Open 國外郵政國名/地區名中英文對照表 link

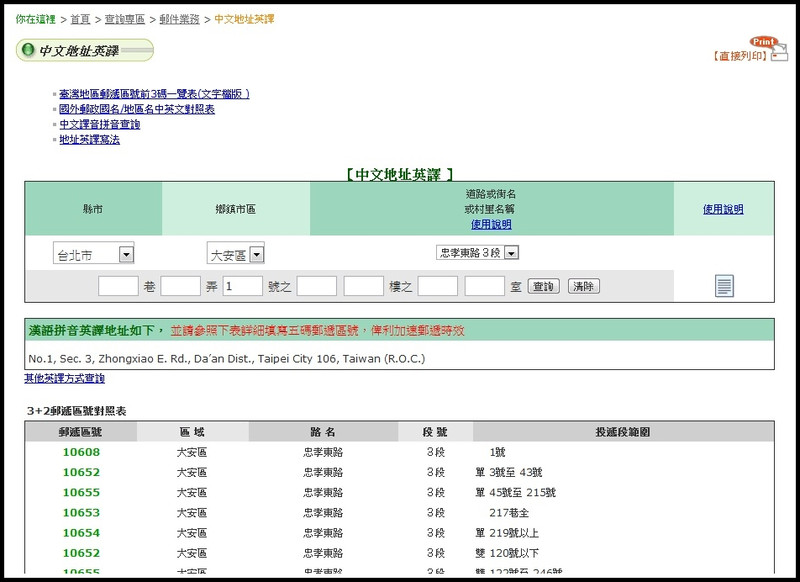pos(137,109)
